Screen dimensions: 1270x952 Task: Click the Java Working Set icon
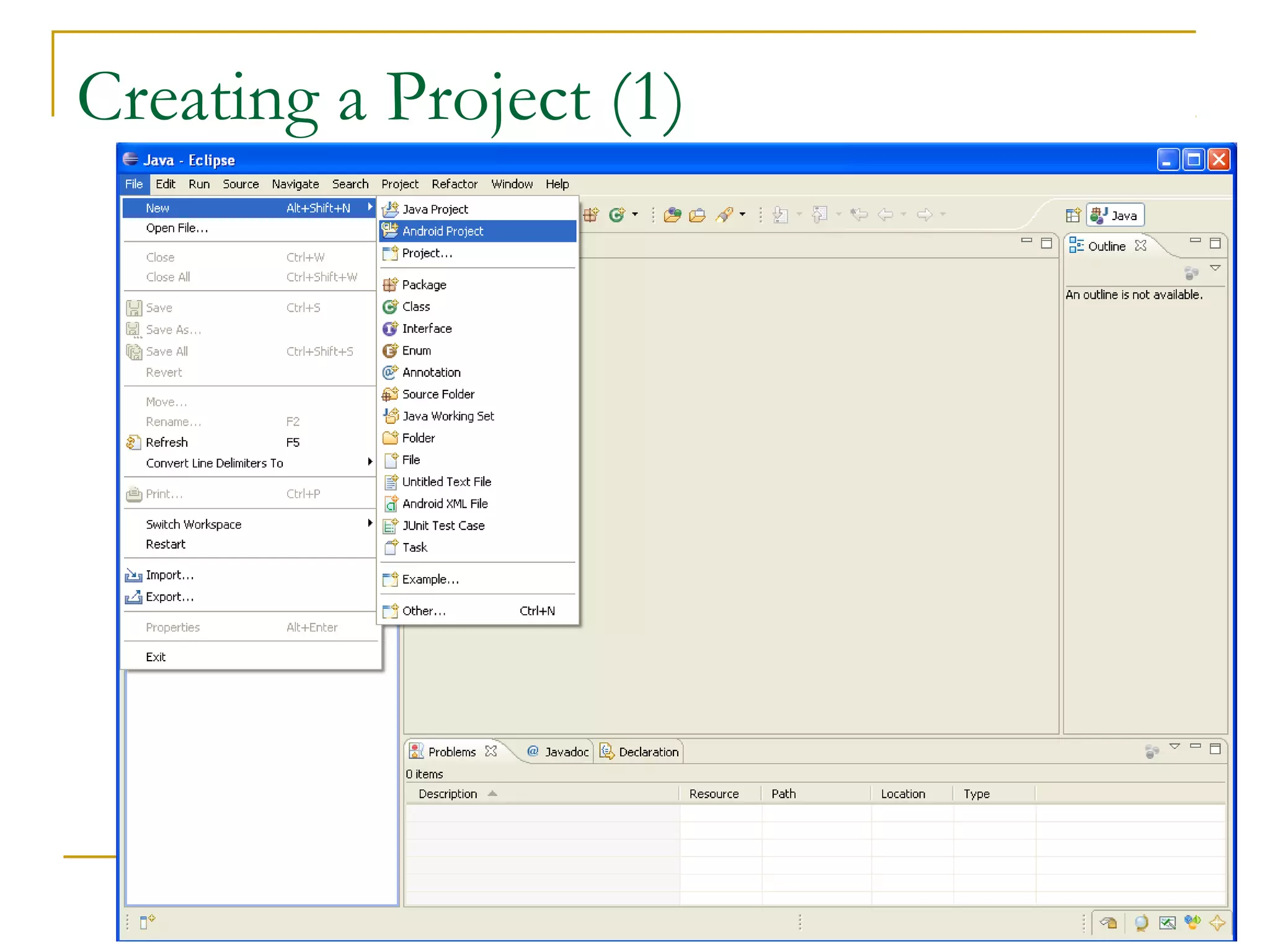(x=390, y=416)
